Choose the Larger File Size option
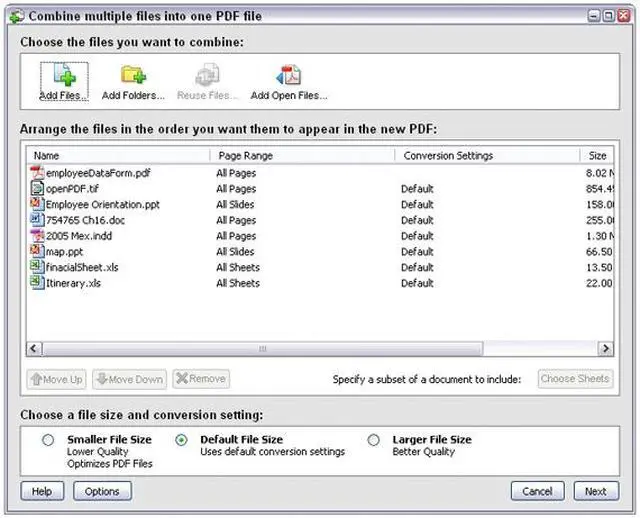This screenshot has height=518, width=640. 373,440
